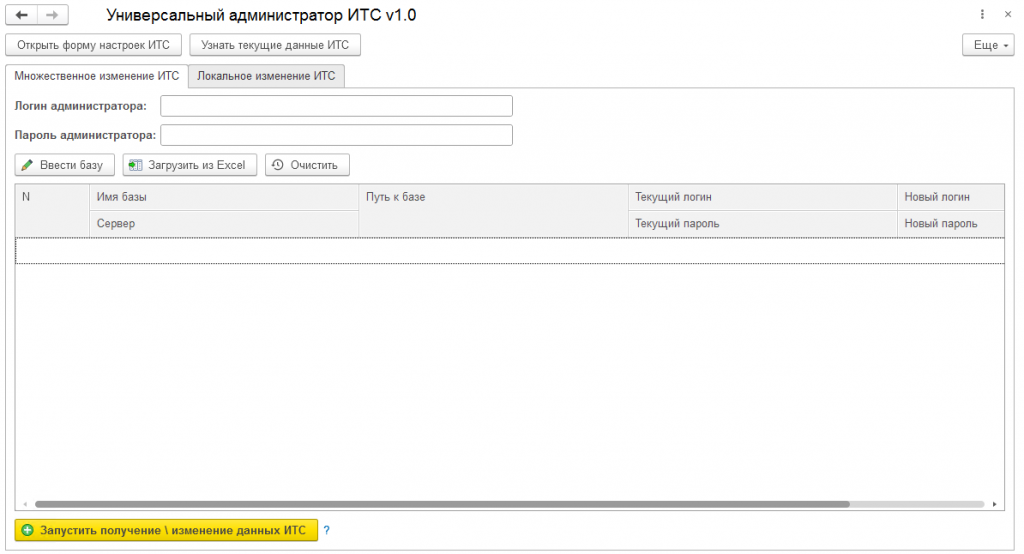The height and width of the screenshot is (554, 1024).
Task: Open help via the blue question mark
Action: tap(327, 530)
